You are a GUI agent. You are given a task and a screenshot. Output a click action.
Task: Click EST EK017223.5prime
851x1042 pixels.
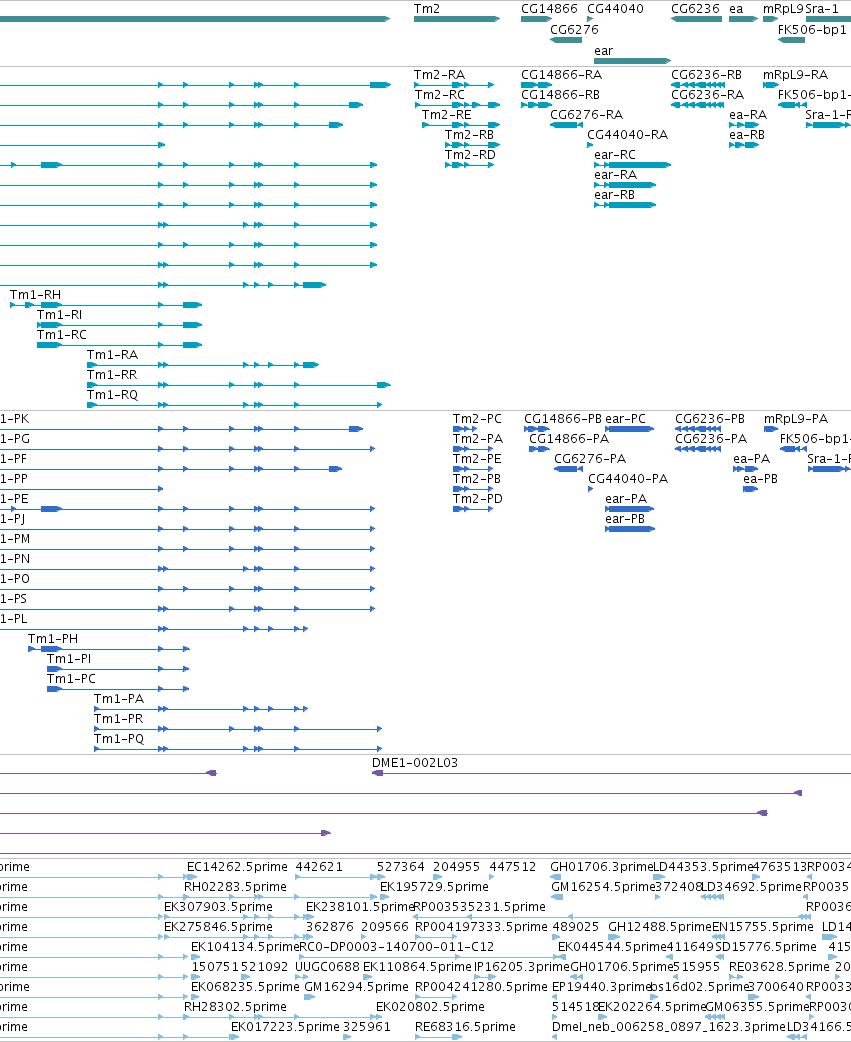pyautogui.click(x=285, y=1026)
